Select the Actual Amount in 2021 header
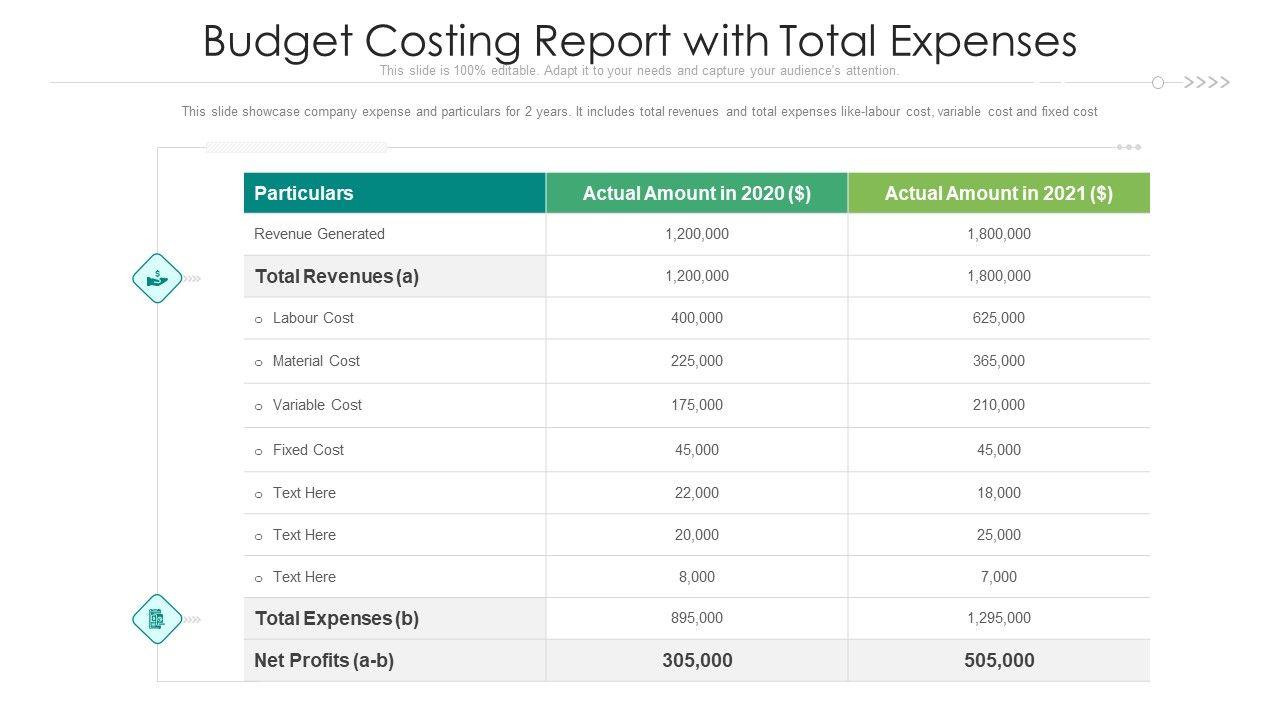1280x720 pixels. click(x=998, y=193)
